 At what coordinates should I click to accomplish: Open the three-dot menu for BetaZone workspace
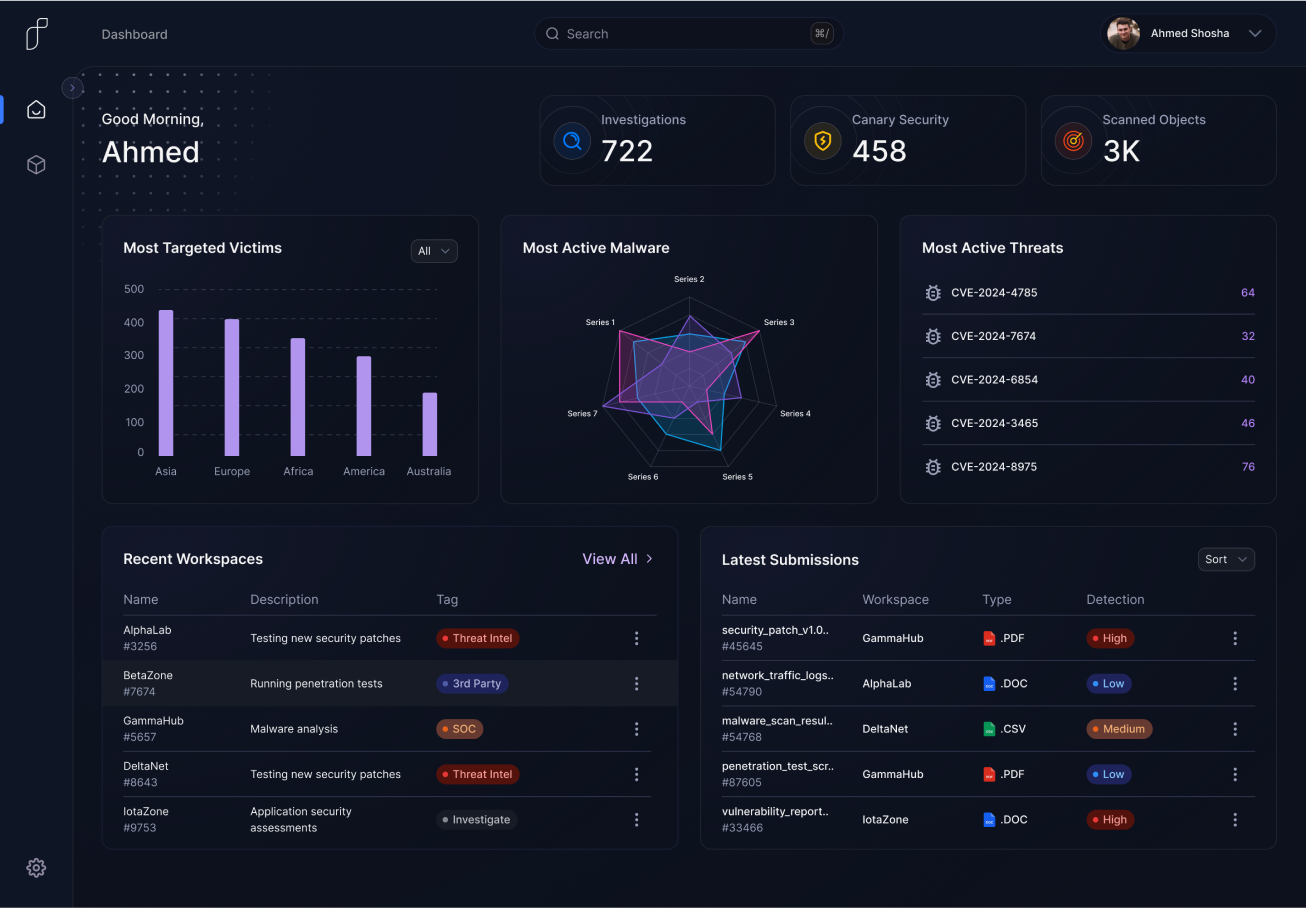637,684
